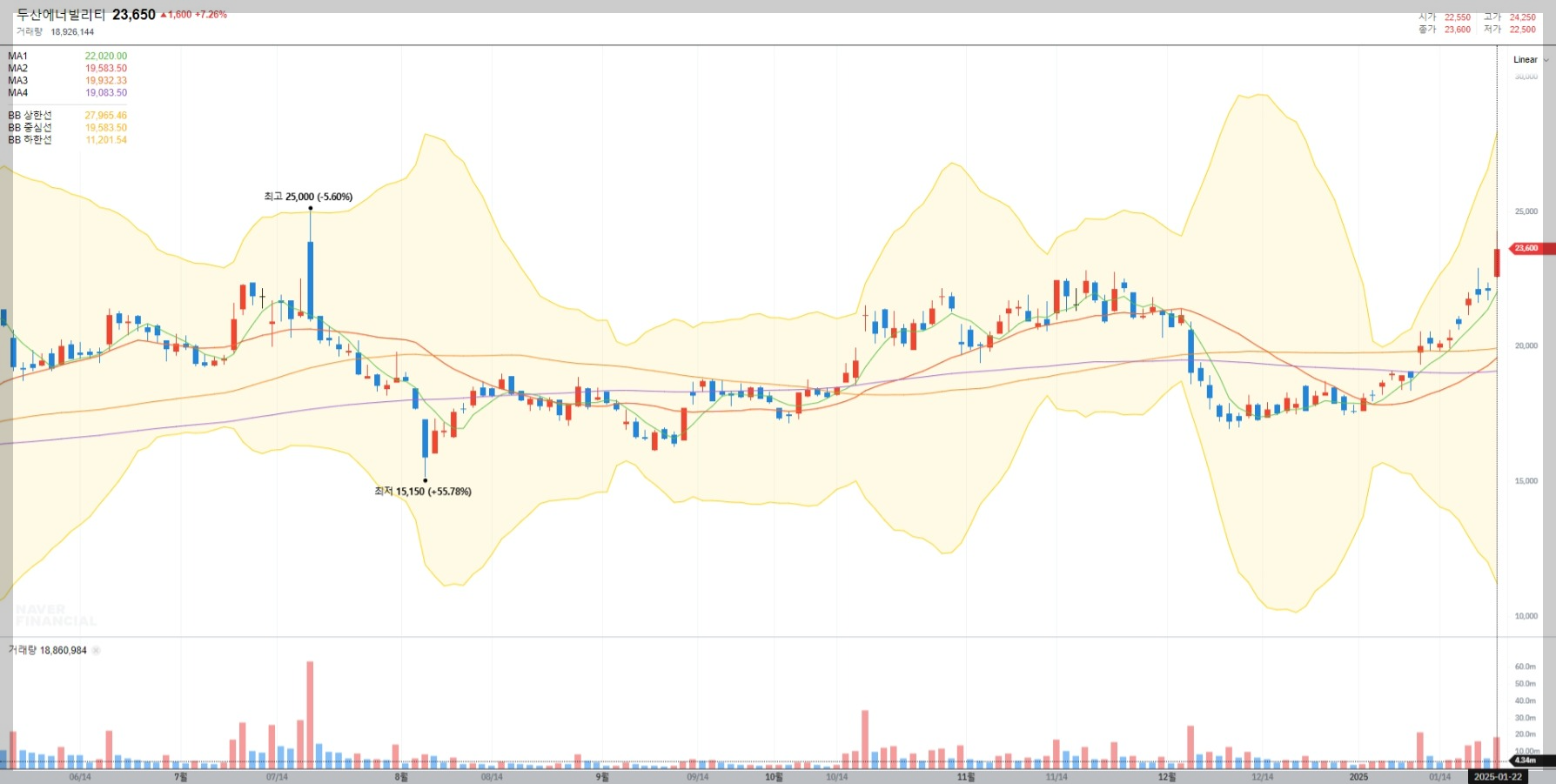Click the 25,000 price axis label
The width and height of the screenshot is (1556, 784).
coord(1526,211)
